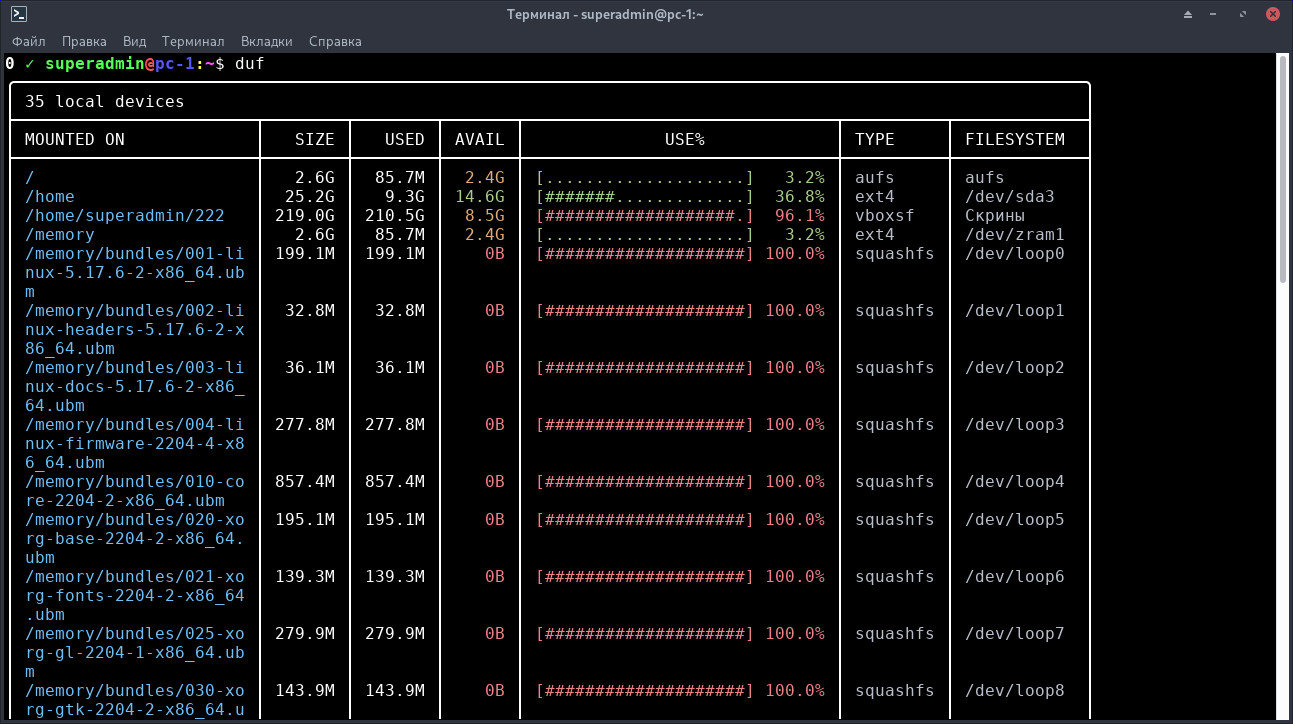Image resolution: width=1293 pixels, height=724 pixels.
Task: Click the usage bar of /dev/loop0 row
Action: pos(645,253)
